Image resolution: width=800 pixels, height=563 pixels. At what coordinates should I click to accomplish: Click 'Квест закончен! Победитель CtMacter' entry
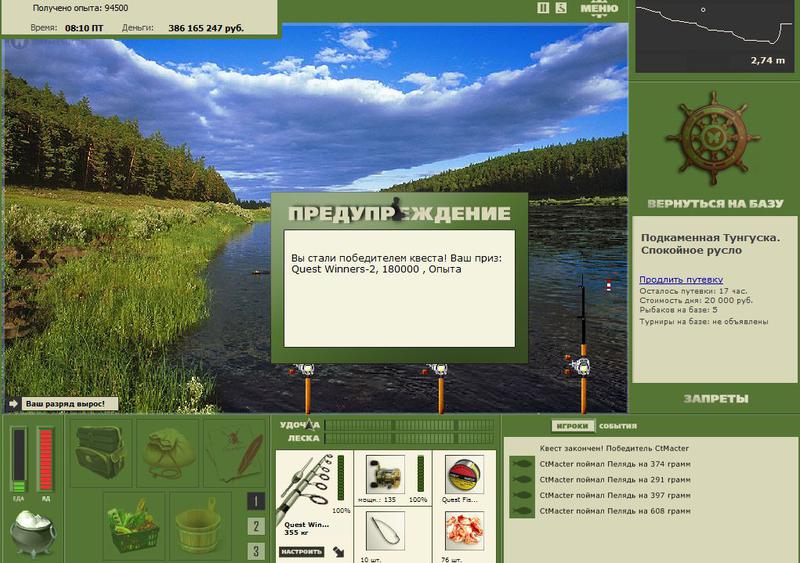[x=614, y=448]
